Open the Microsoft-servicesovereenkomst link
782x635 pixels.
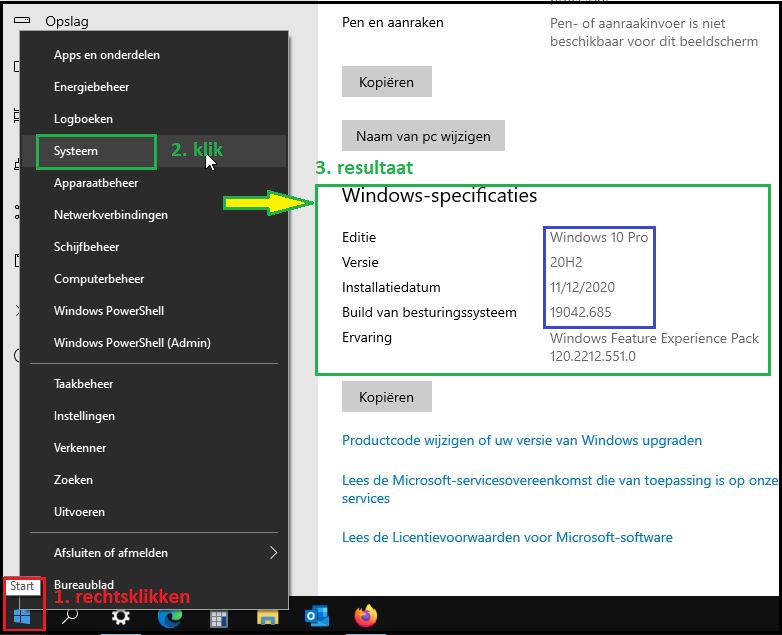(x=560, y=489)
